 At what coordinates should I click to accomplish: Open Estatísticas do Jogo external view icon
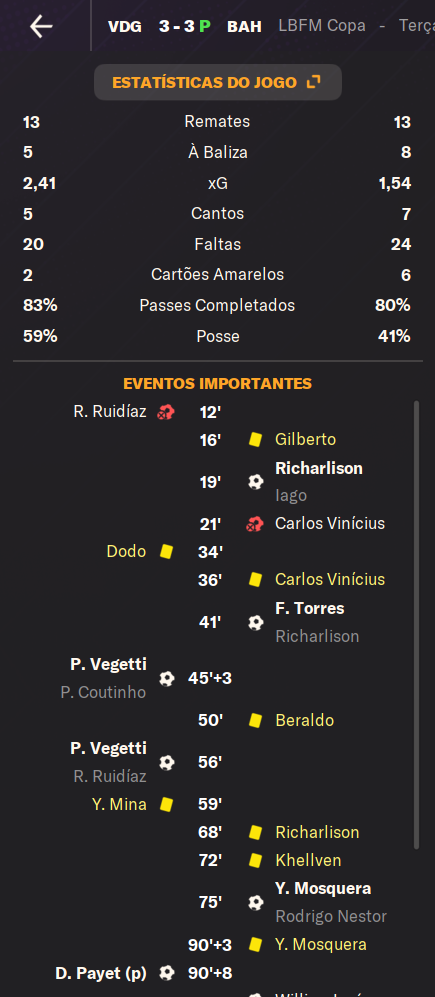click(314, 82)
